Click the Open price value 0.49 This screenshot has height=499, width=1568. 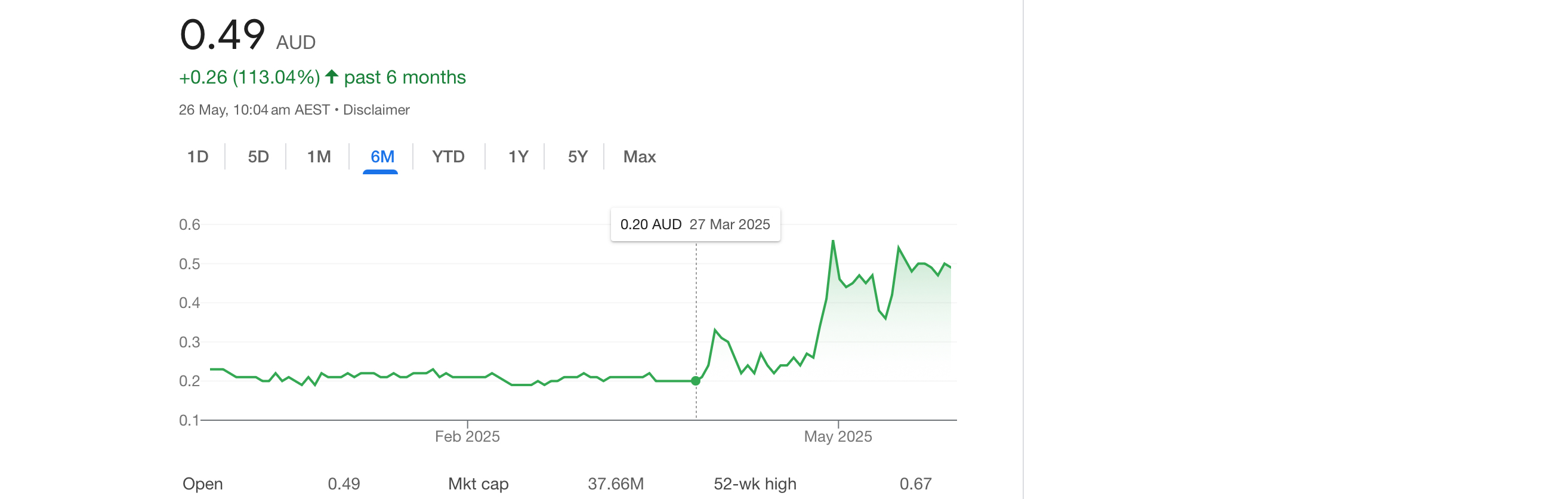344,483
